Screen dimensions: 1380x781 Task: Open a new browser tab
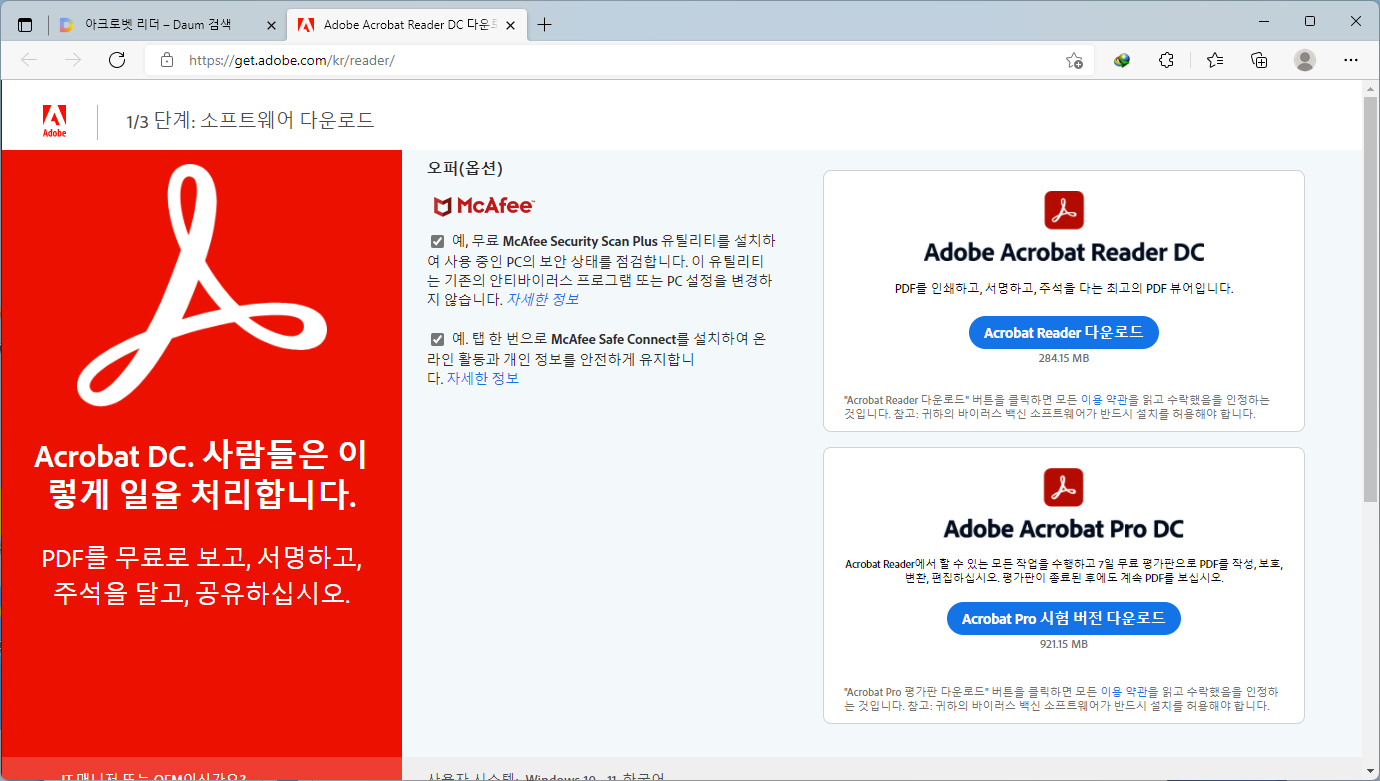pyautogui.click(x=544, y=25)
